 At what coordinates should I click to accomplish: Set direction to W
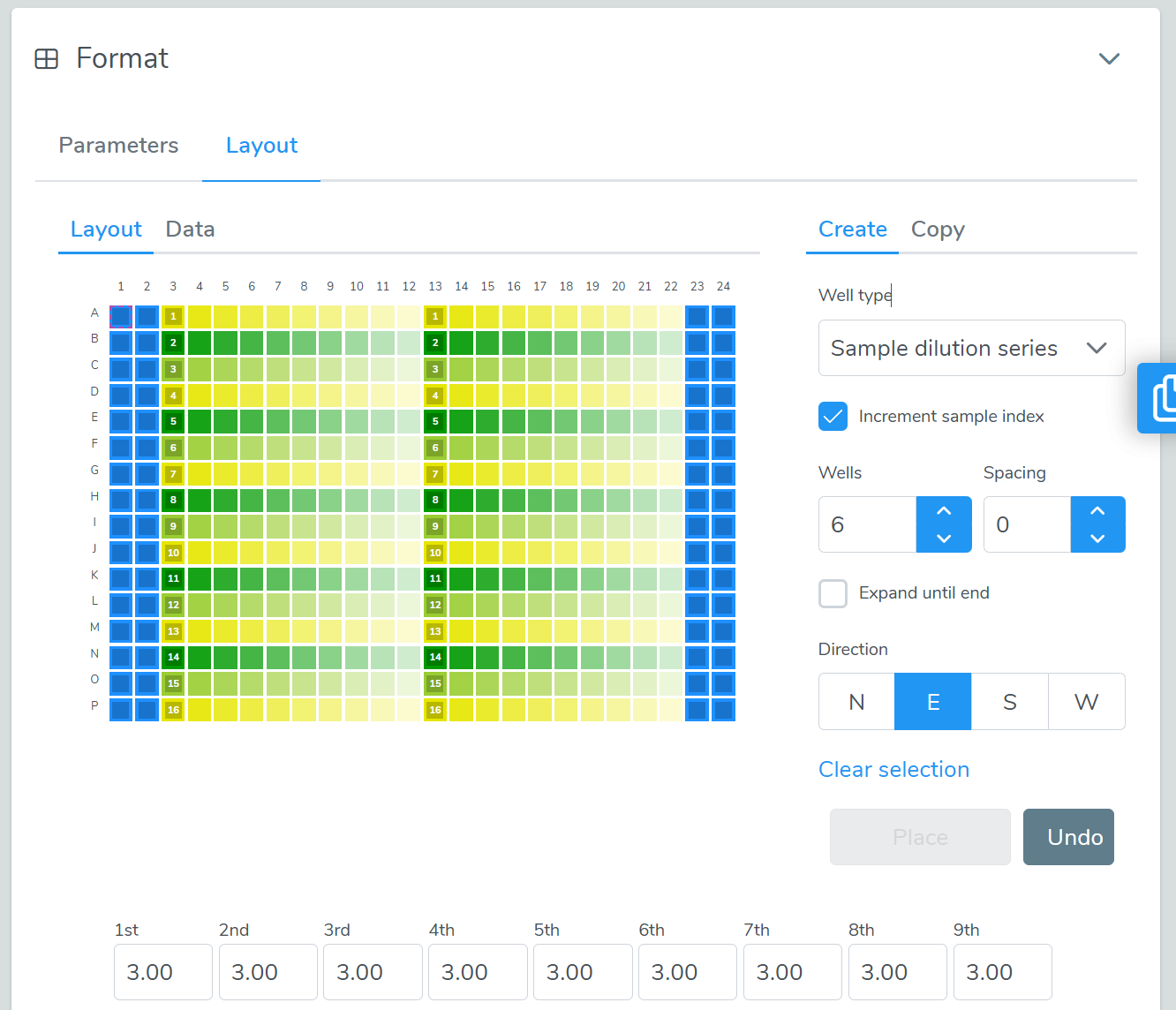click(1087, 702)
